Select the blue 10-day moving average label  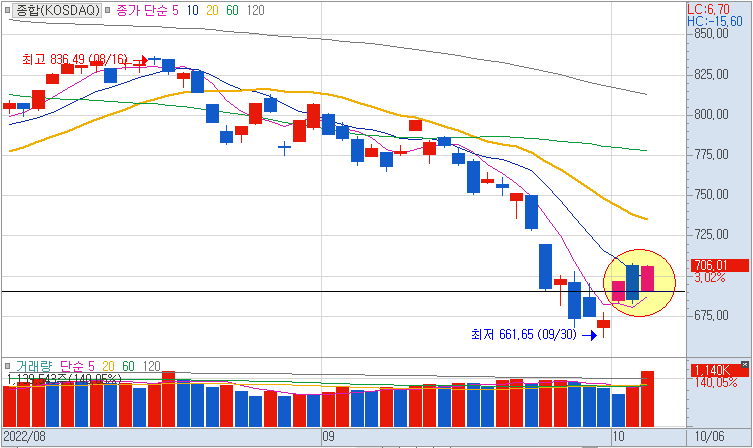coord(193,10)
